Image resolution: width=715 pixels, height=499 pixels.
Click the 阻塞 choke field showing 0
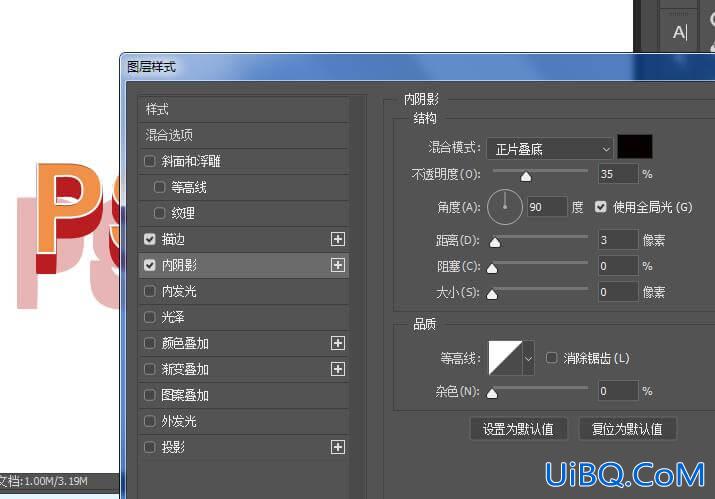pyautogui.click(x=618, y=265)
